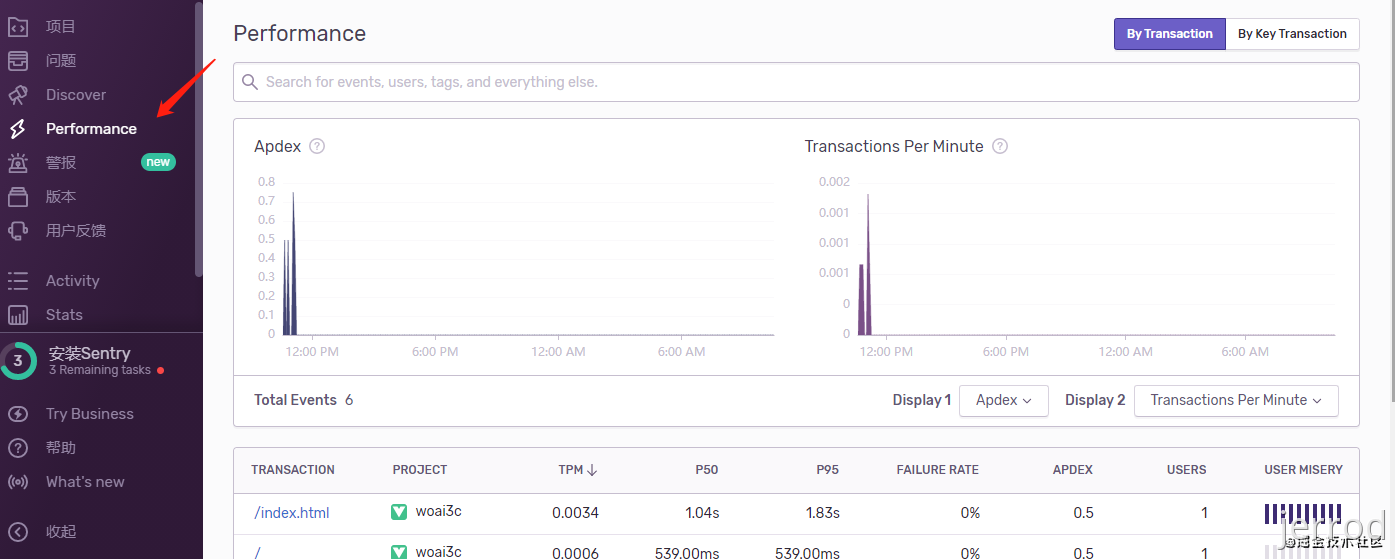Switch to By Transaction view
The image size is (1395, 559).
(1169, 34)
